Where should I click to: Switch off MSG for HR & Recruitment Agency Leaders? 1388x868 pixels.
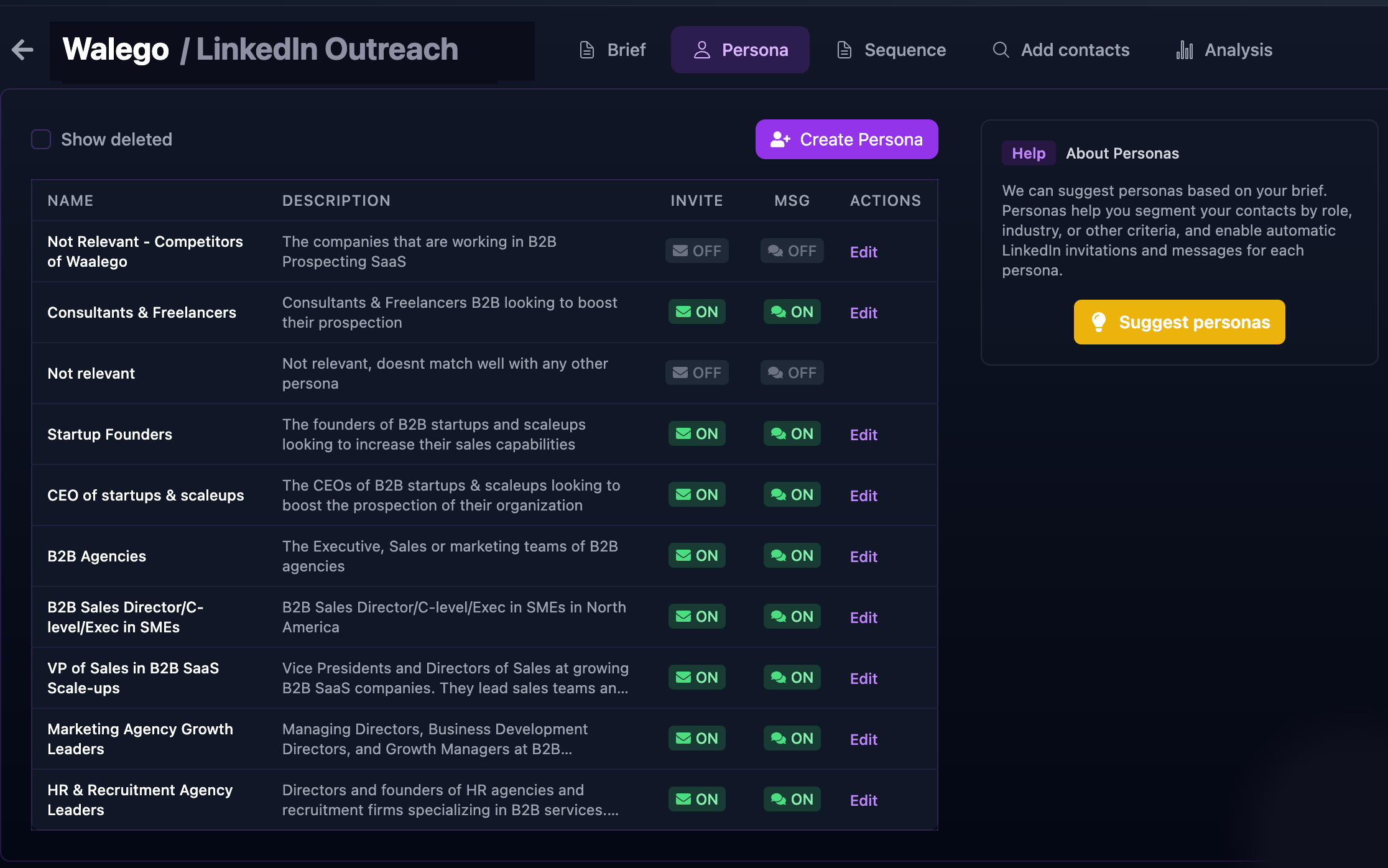tap(792, 800)
